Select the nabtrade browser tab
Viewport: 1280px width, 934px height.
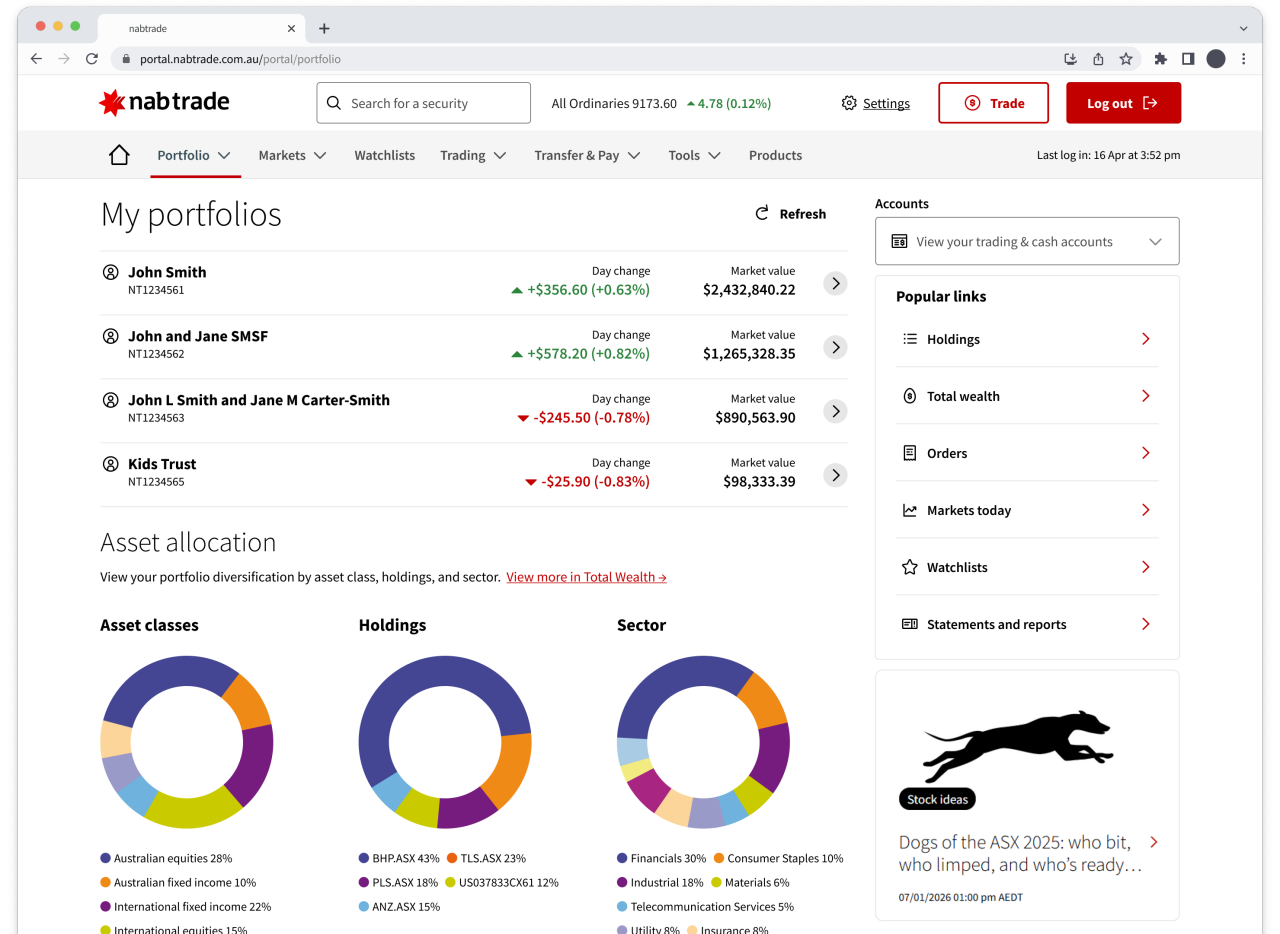point(203,28)
